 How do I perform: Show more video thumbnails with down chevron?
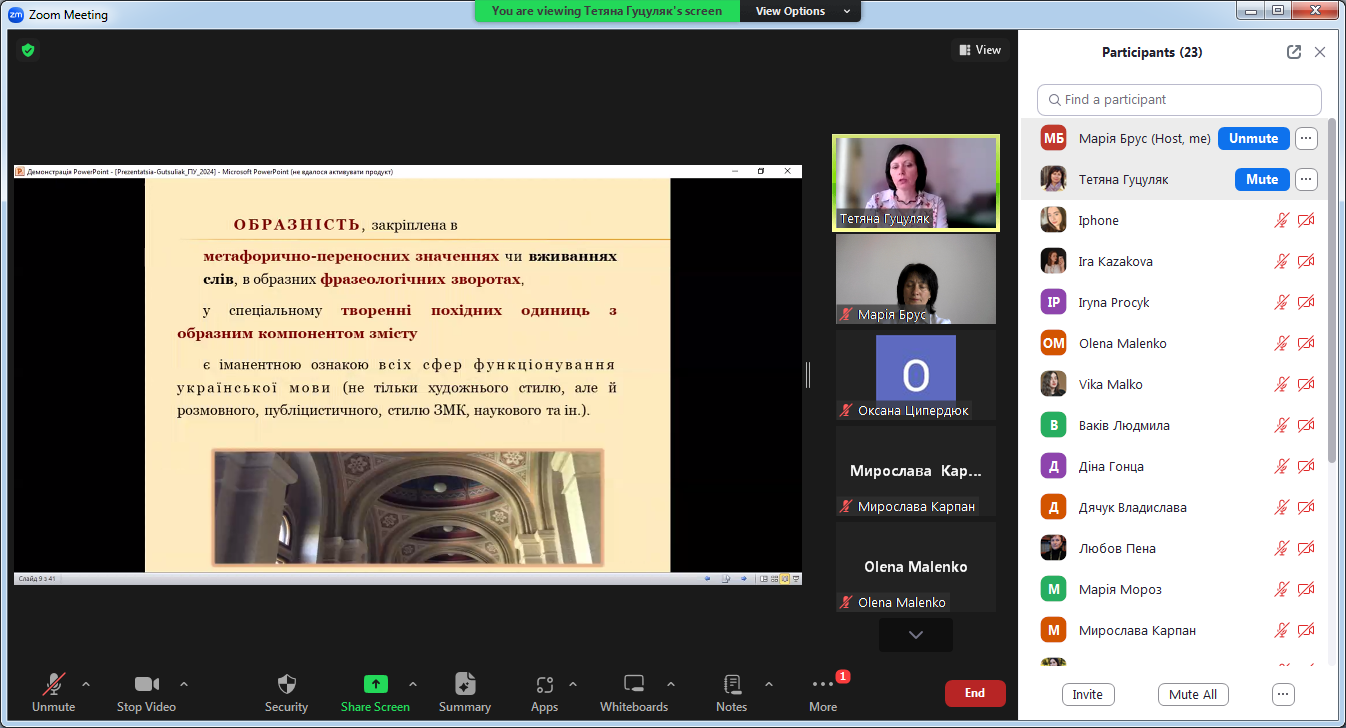tap(915, 635)
